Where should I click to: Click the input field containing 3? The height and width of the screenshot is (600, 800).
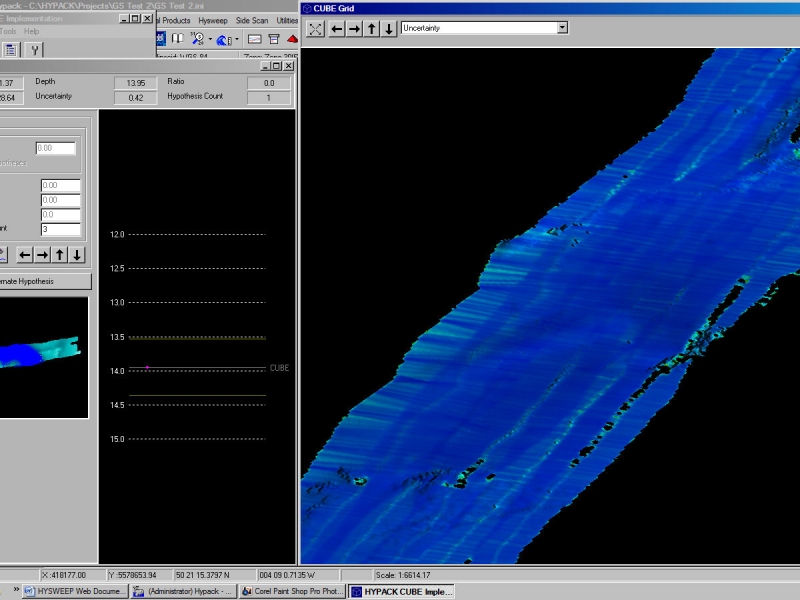60,230
